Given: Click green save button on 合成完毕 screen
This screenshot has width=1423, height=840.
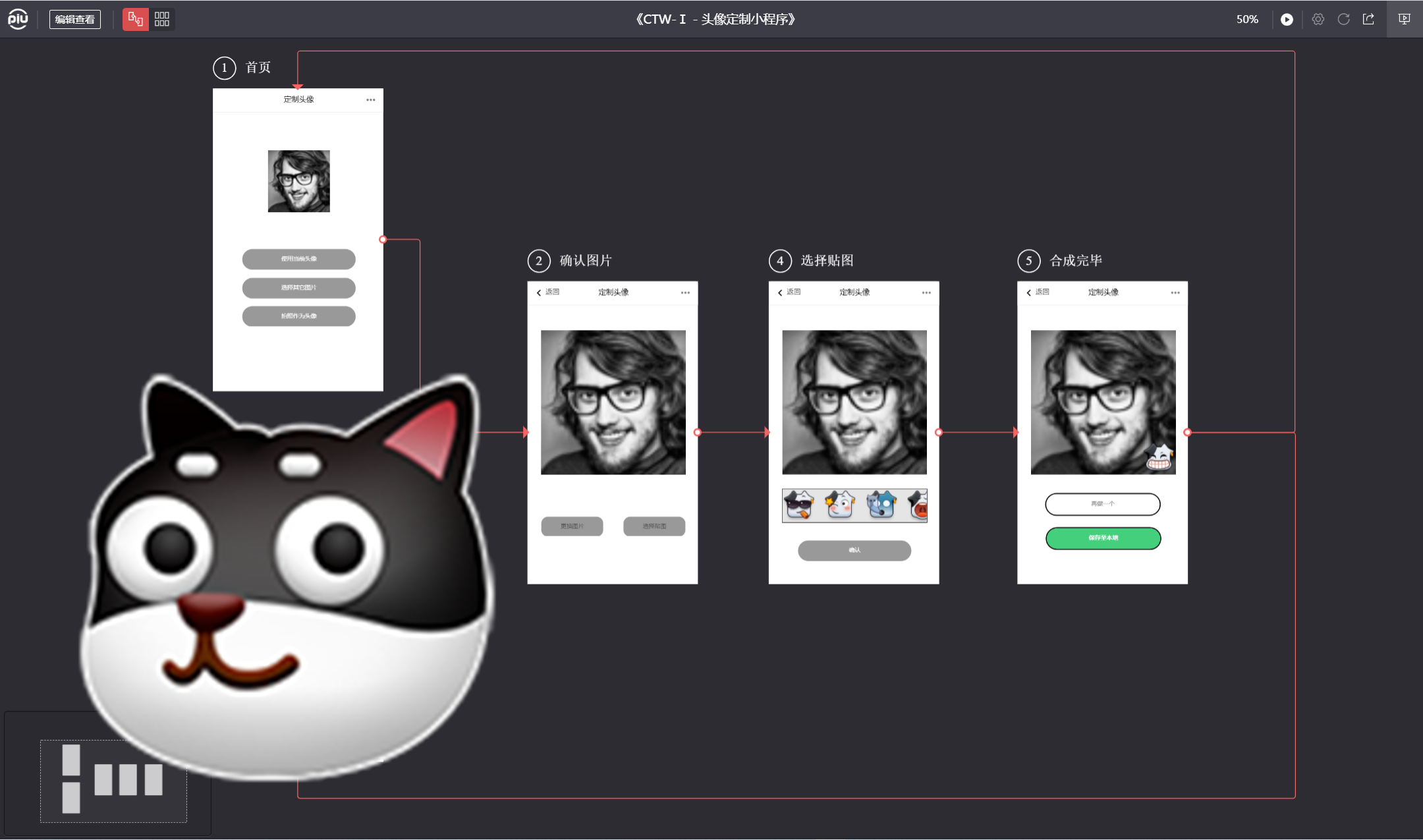Looking at the screenshot, I should coord(1103,538).
